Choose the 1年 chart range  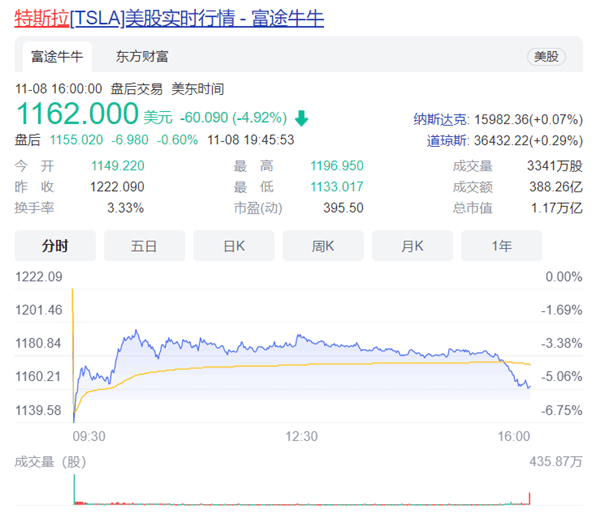[x=502, y=246]
